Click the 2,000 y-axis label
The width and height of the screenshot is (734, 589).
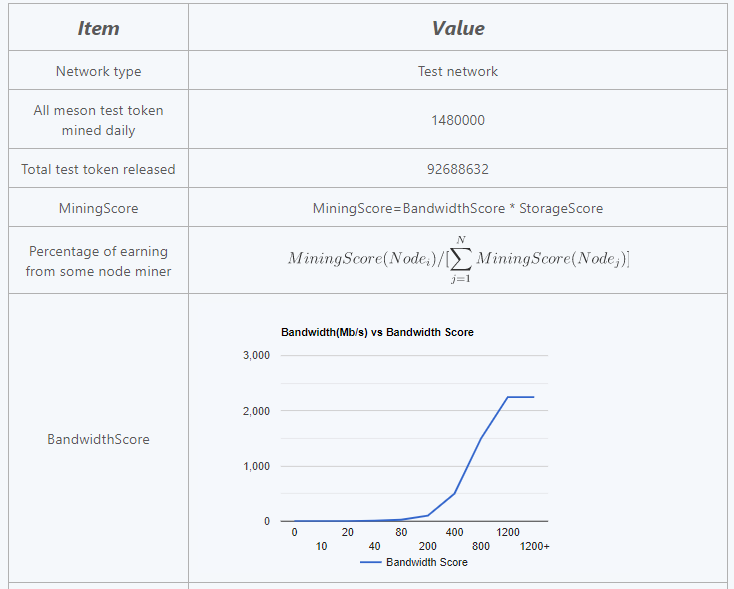click(x=257, y=411)
